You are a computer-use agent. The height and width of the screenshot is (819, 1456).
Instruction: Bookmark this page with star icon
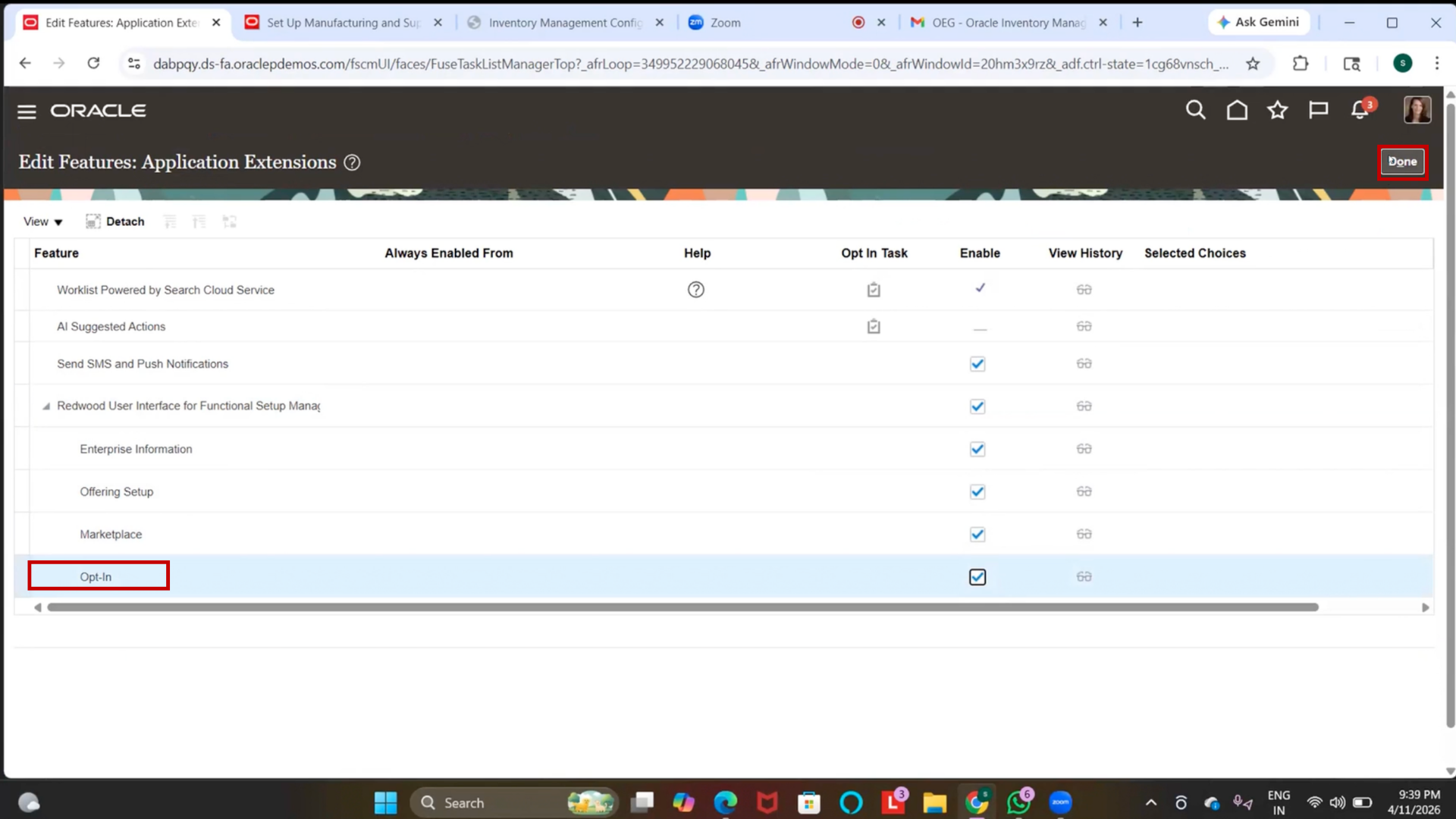1253,64
